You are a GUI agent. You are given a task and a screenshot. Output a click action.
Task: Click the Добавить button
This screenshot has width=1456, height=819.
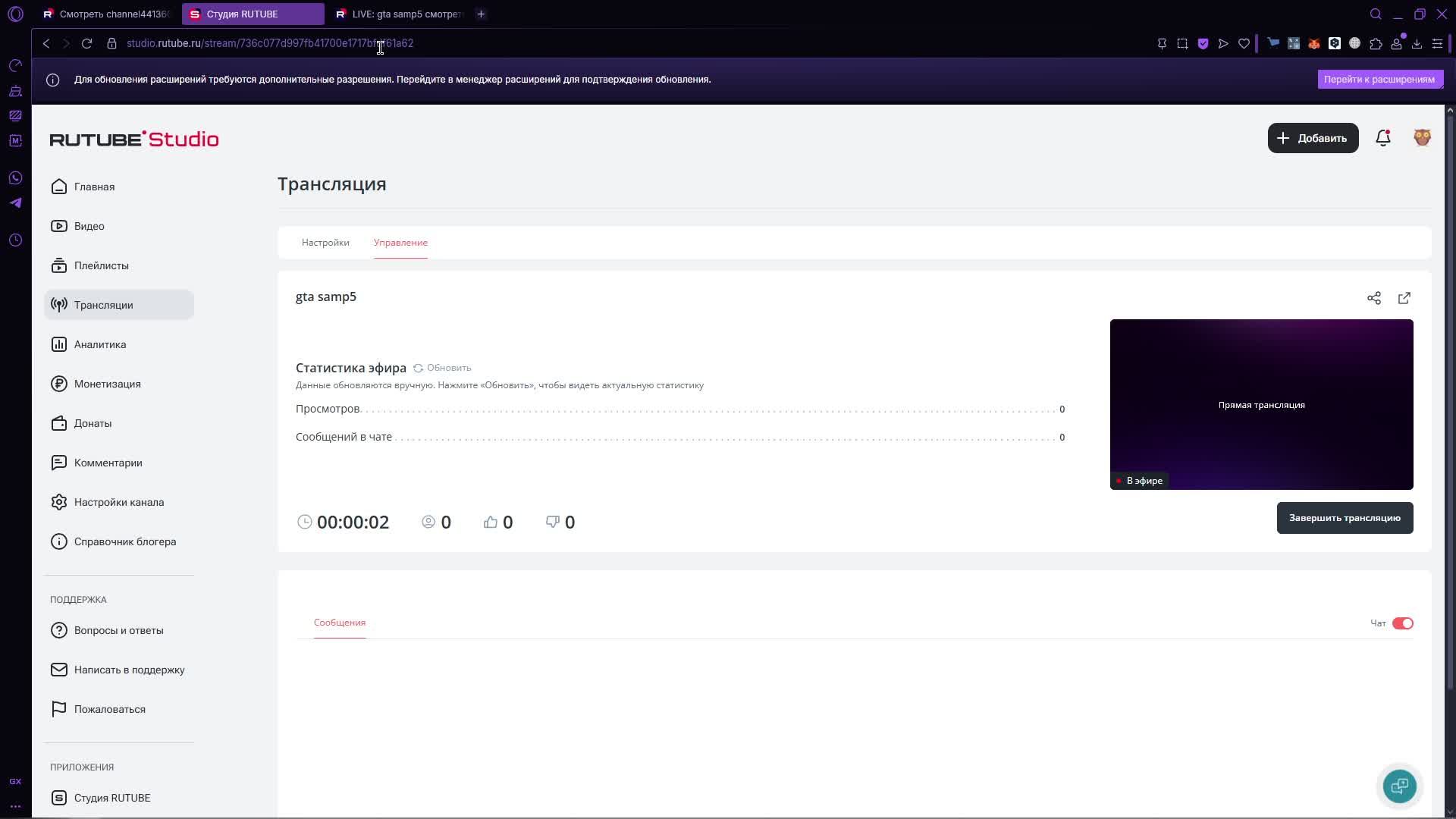pyautogui.click(x=1313, y=138)
